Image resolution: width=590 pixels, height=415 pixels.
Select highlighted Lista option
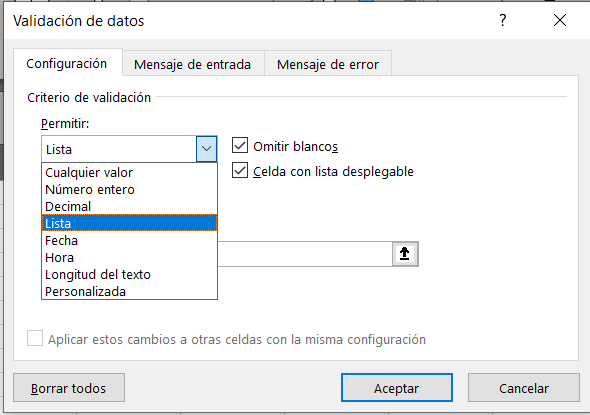click(129, 223)
